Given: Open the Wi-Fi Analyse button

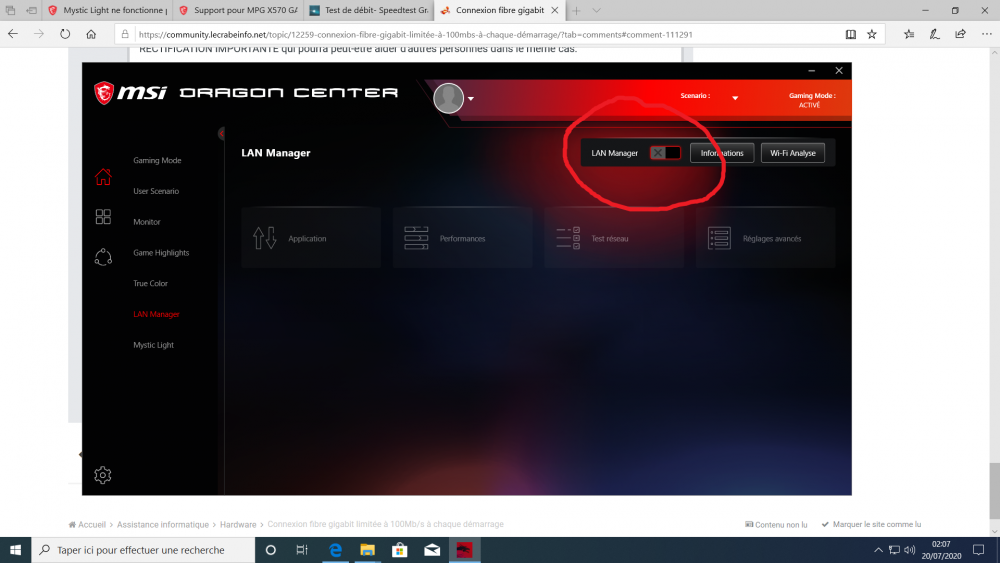Looking at the screenshot, I should click(793, 153).
